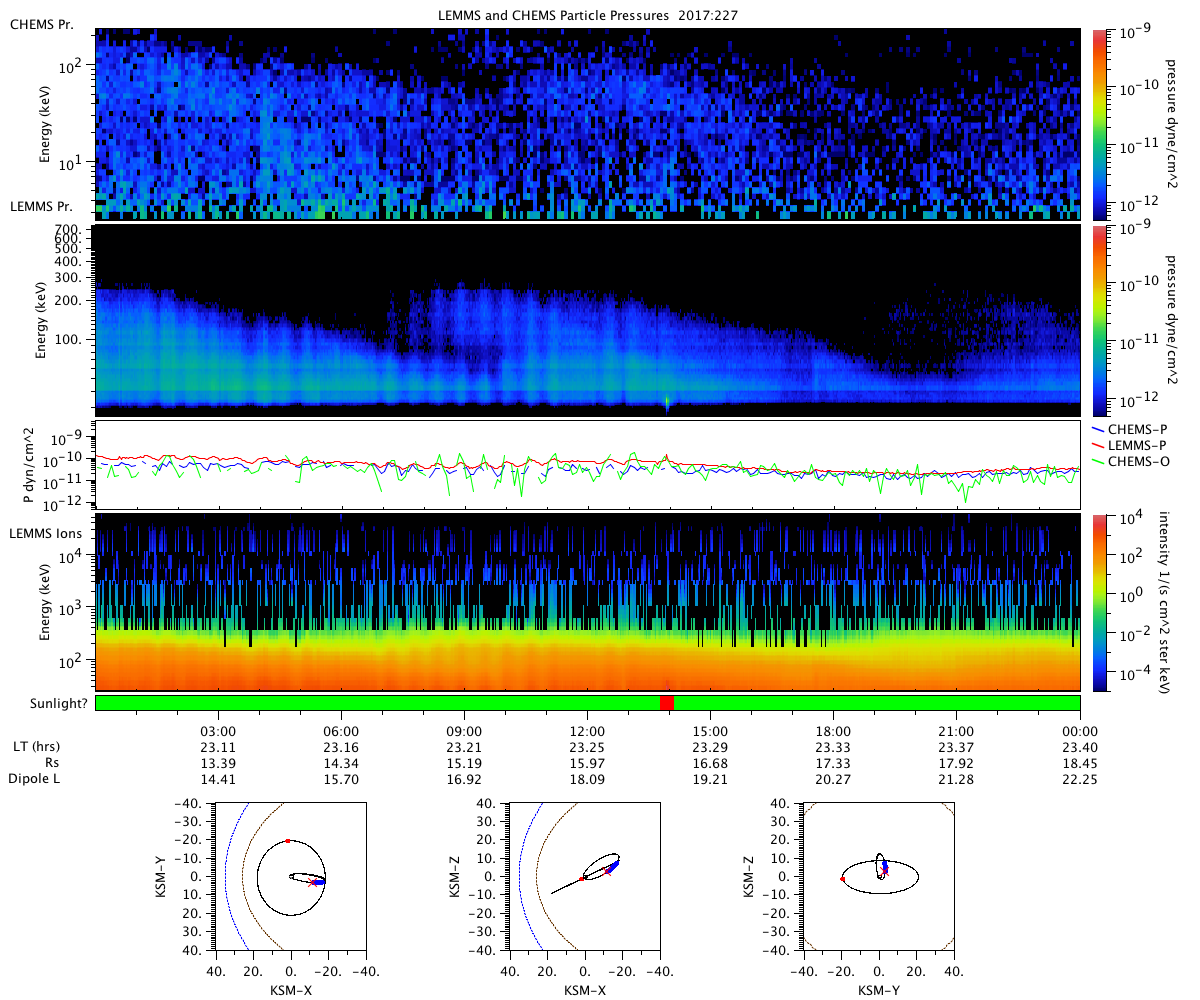Click the 21:00 time tick label
This screenshot has height=1000, width=1200.
(x=957, y=731)
